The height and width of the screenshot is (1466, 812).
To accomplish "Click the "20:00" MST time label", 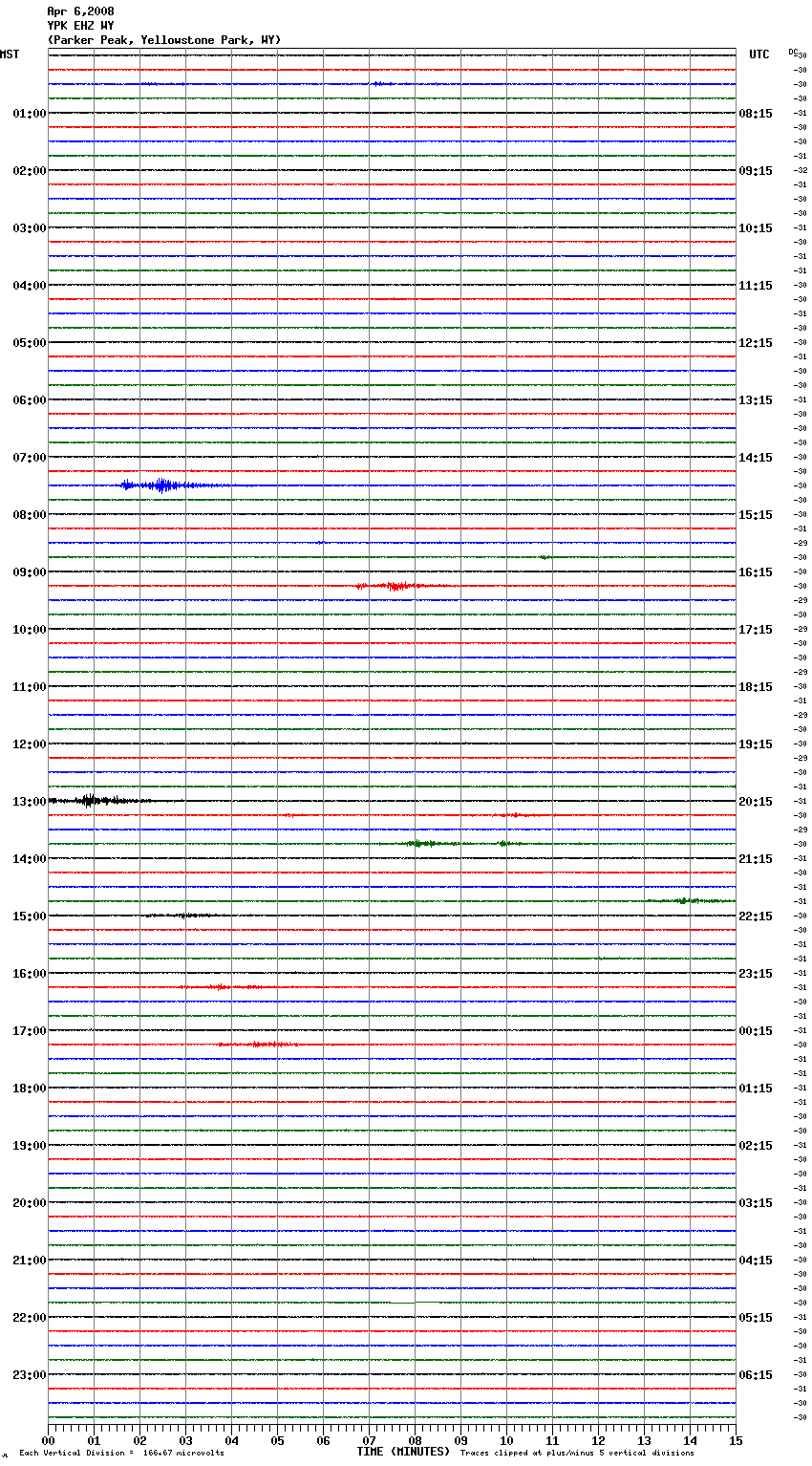I will pyautogui.click(x=30, y=1203).
